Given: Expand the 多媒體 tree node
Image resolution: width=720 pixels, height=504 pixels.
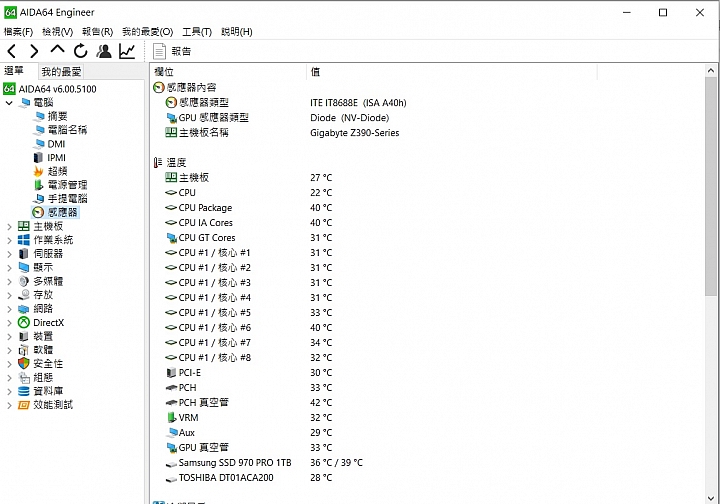Looking at the screenshot, I should coord(9,281).
